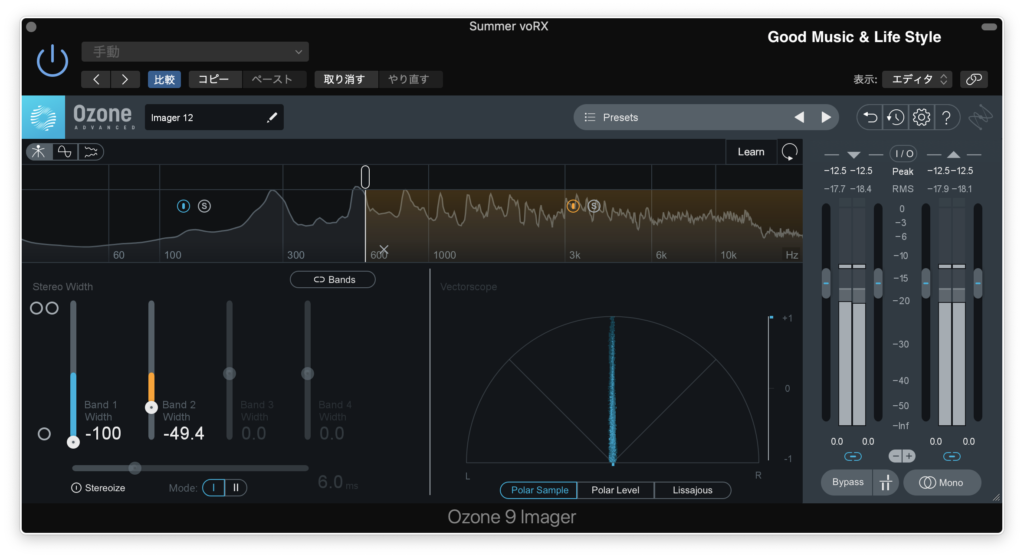Toggle the input channel link icon
The image size is (1024, 558).
point(852,456)
